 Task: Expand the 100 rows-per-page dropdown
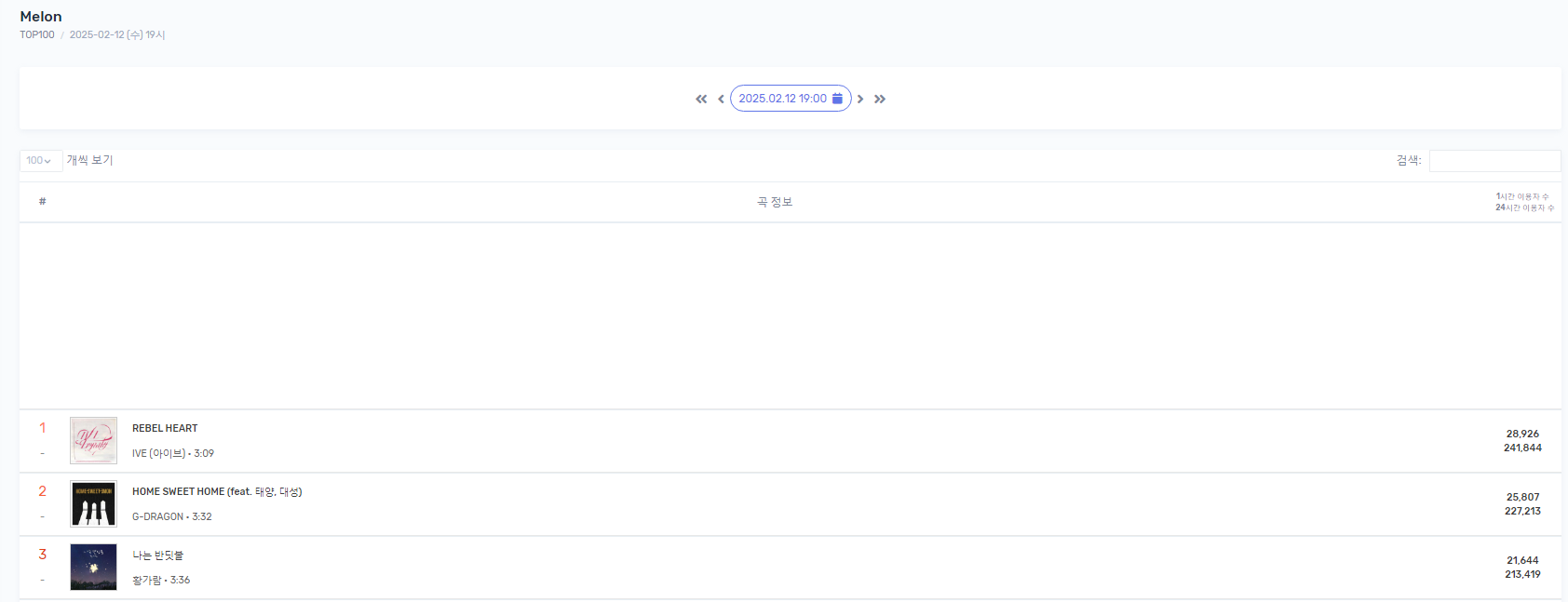41,161
